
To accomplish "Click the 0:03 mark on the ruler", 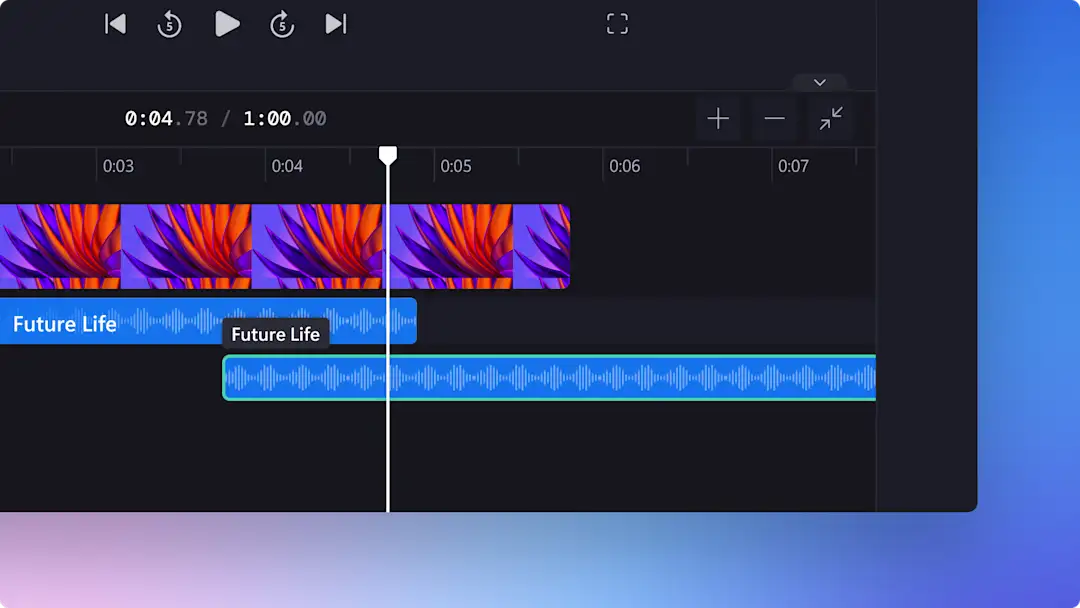I will (x=119, y=166).
